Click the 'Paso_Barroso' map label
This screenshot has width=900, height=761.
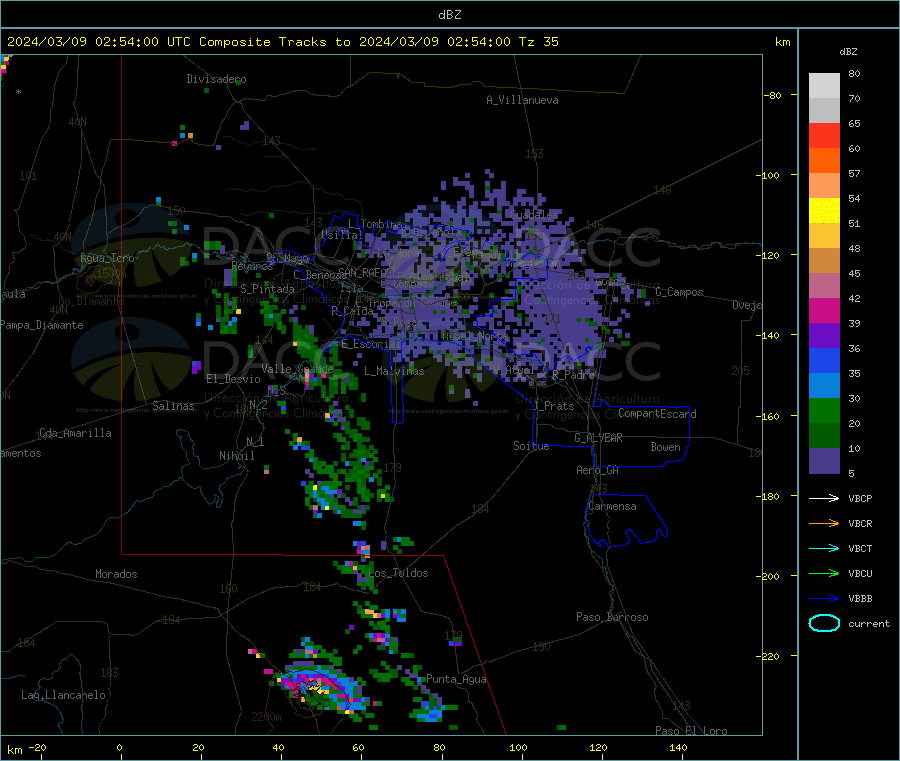tap(612, 618)
